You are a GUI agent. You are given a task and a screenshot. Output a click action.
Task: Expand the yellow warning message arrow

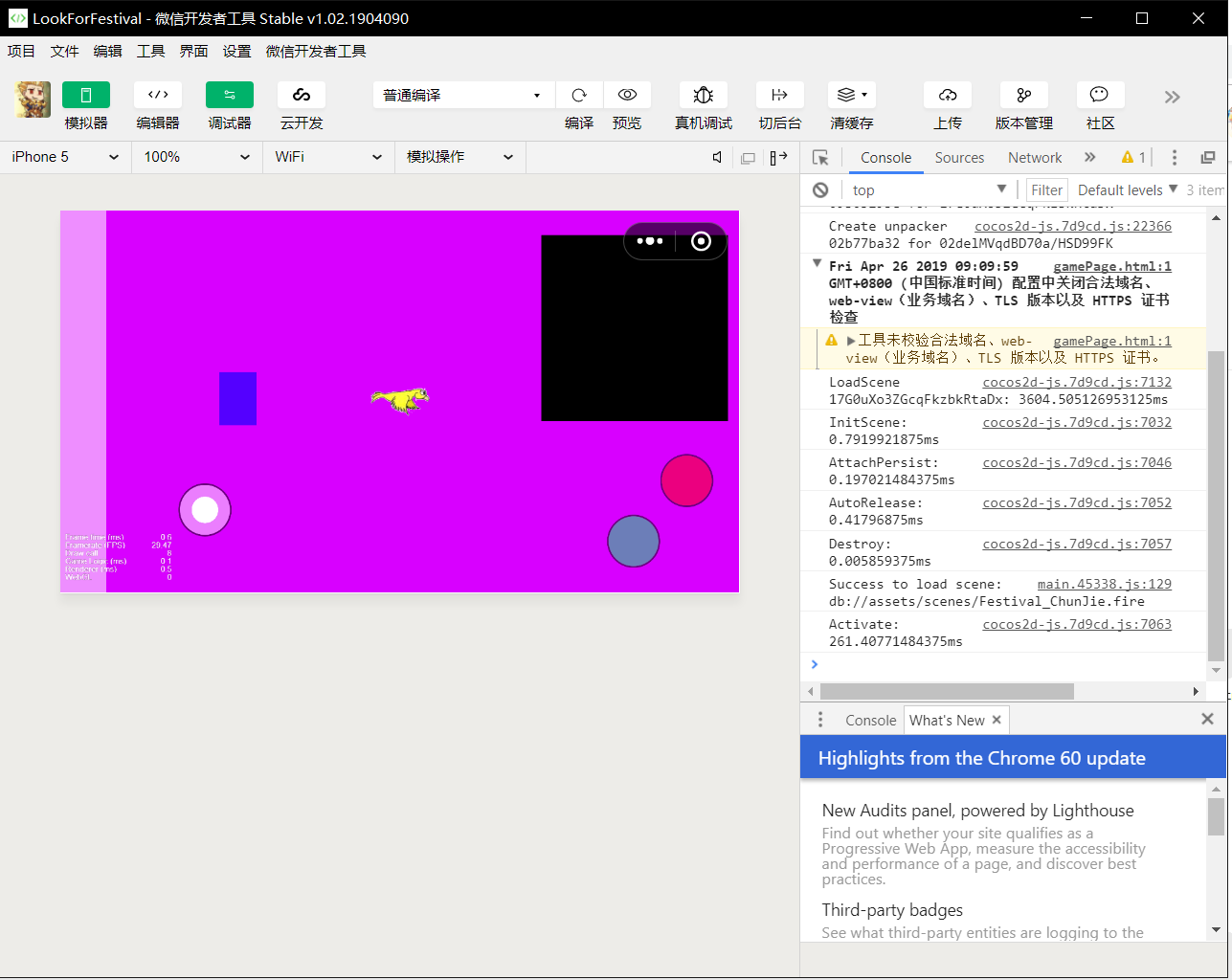click(851, 341)
